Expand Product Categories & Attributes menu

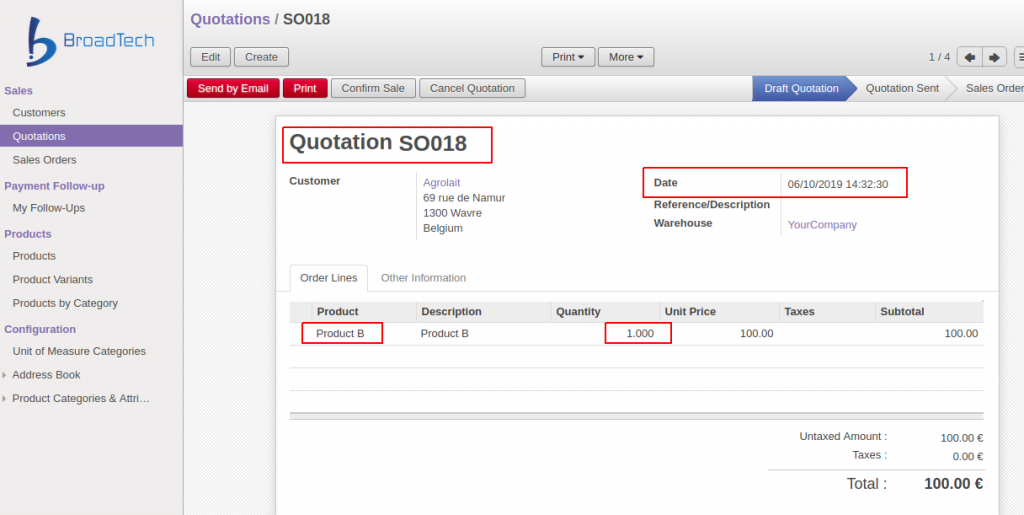click(80, 399)
